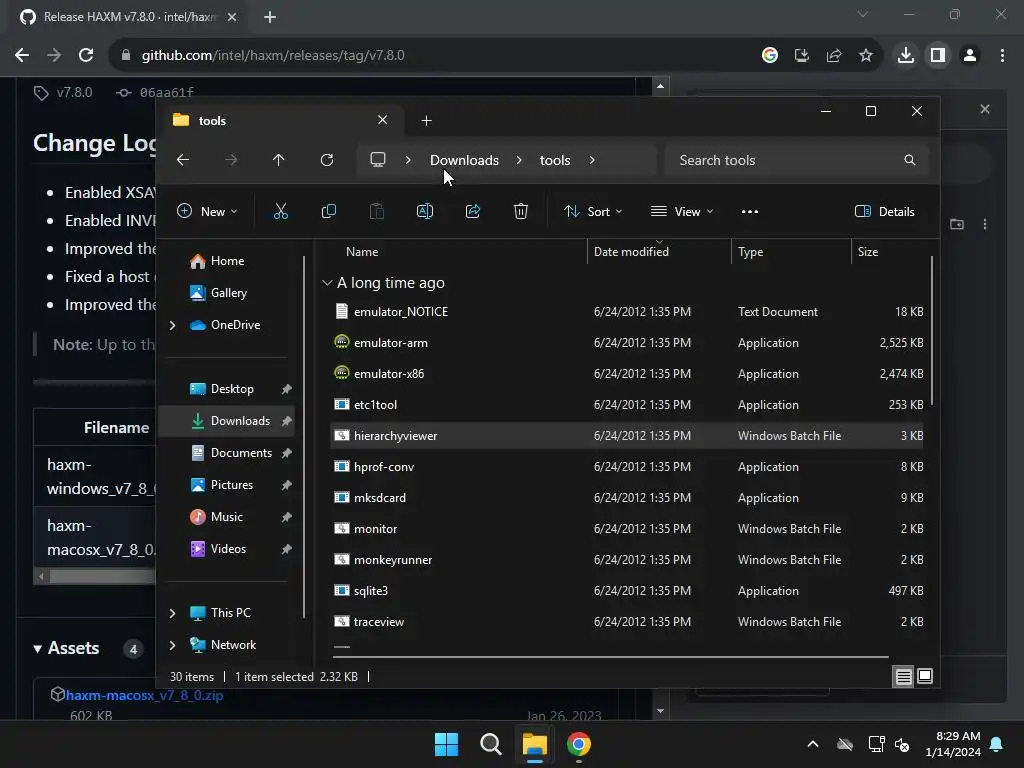Viewport: 1024px width, 768px height.
Task: Click Chrome icon on the taskbar
Action: [579, 744]
